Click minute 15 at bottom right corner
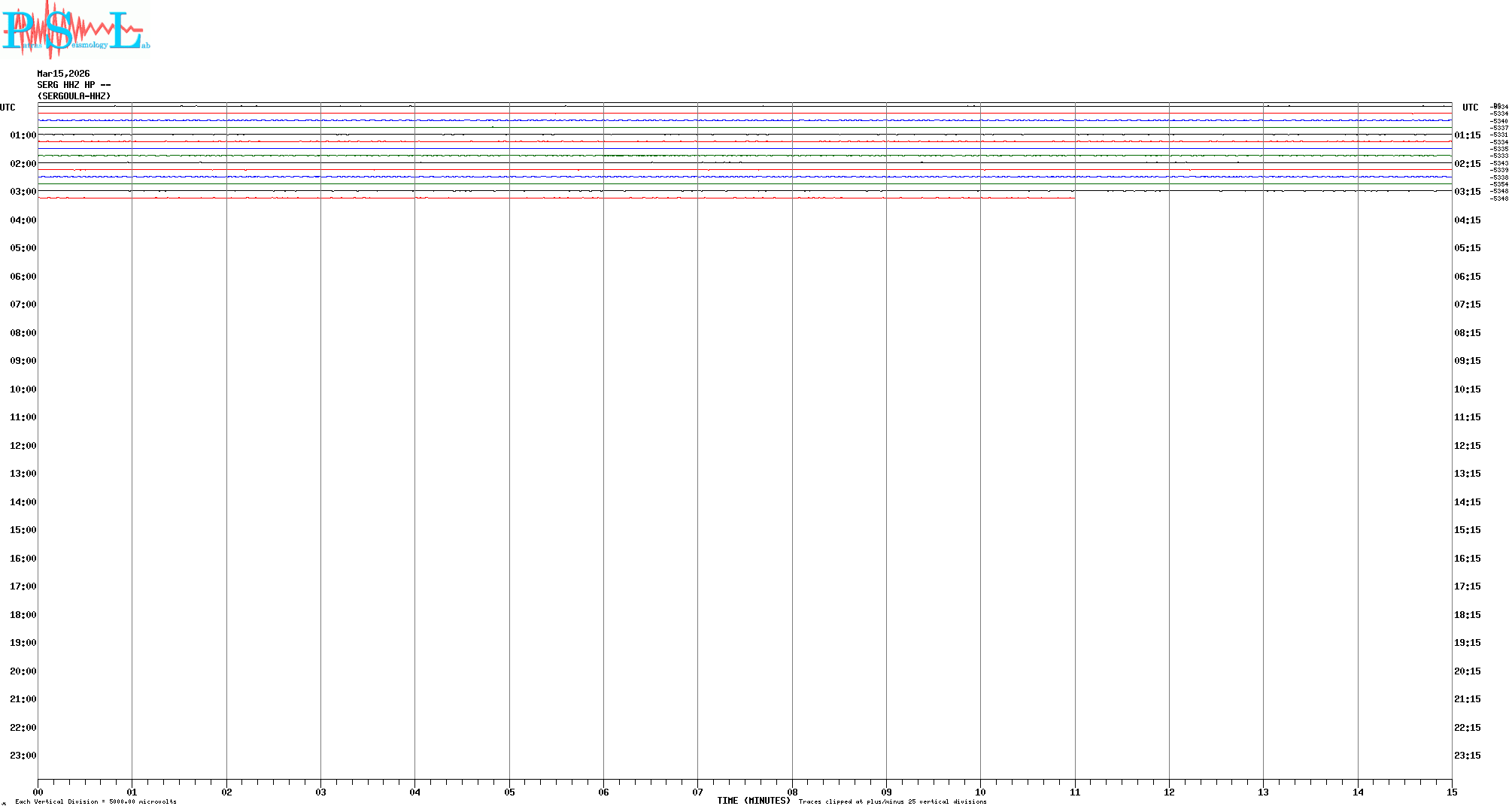Viewport: 1512px width, 812px height. (1452, 792)
